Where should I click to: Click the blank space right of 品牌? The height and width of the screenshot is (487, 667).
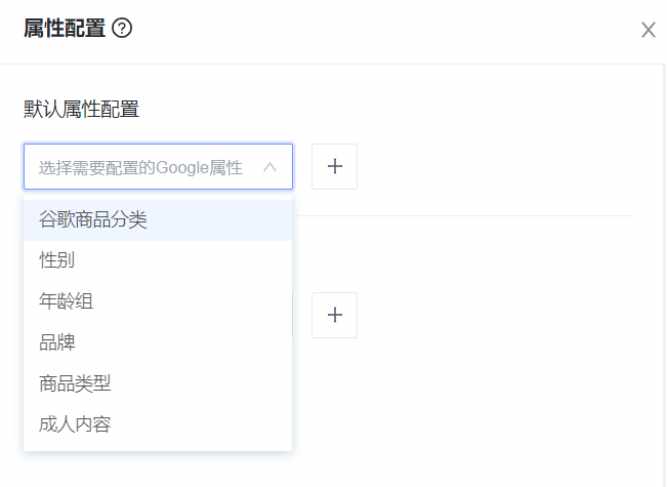[x=183, y=342]
